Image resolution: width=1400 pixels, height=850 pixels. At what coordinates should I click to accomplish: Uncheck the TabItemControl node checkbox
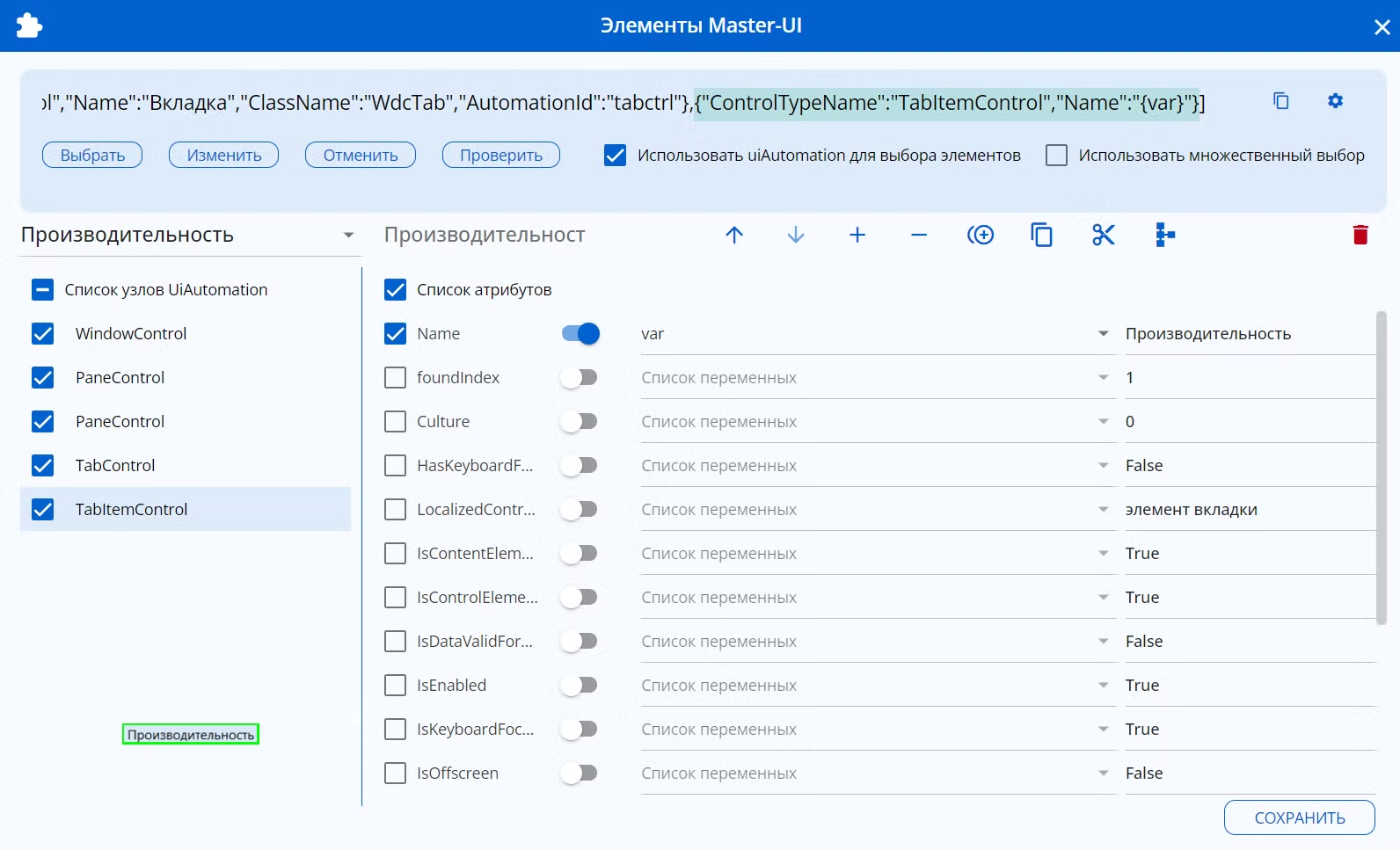point(42,510)
